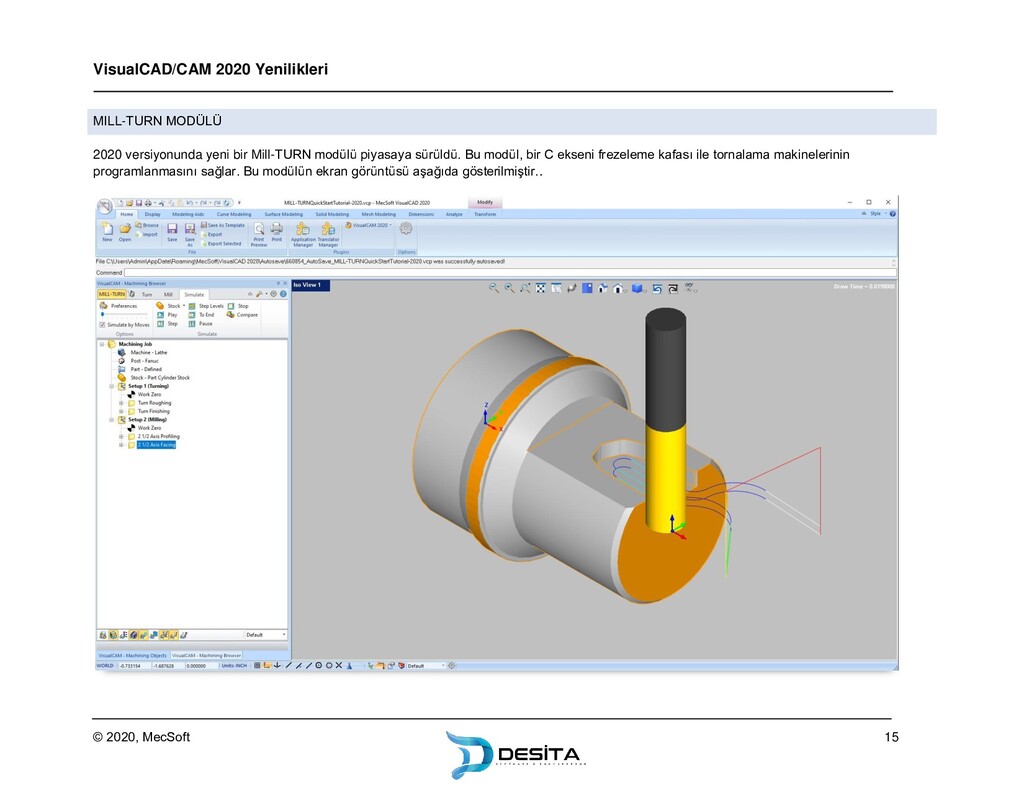Click Play simulation
Image resolution: width=1024 pixels, height=791 pixels.
[x=167, y=315]
